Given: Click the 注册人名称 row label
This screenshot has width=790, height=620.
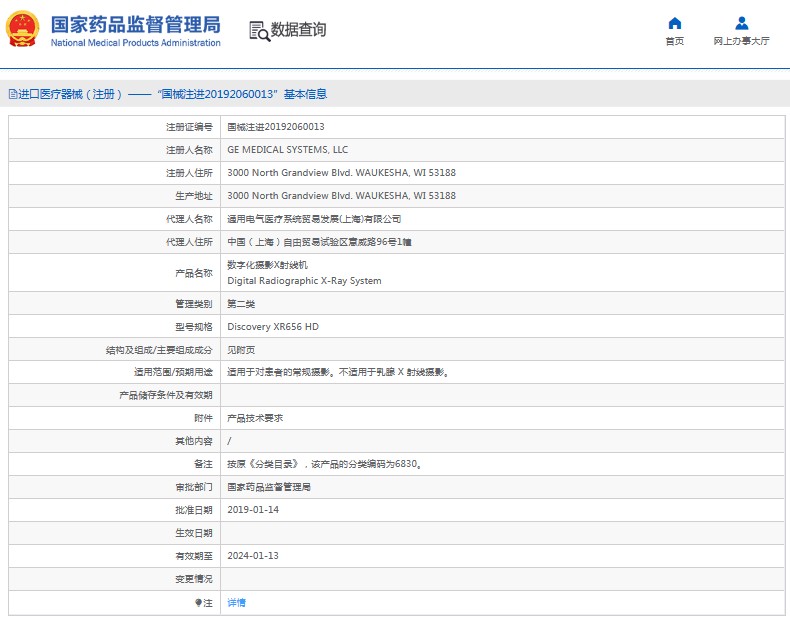Looking at the screenshot, I should coord(189,150).
